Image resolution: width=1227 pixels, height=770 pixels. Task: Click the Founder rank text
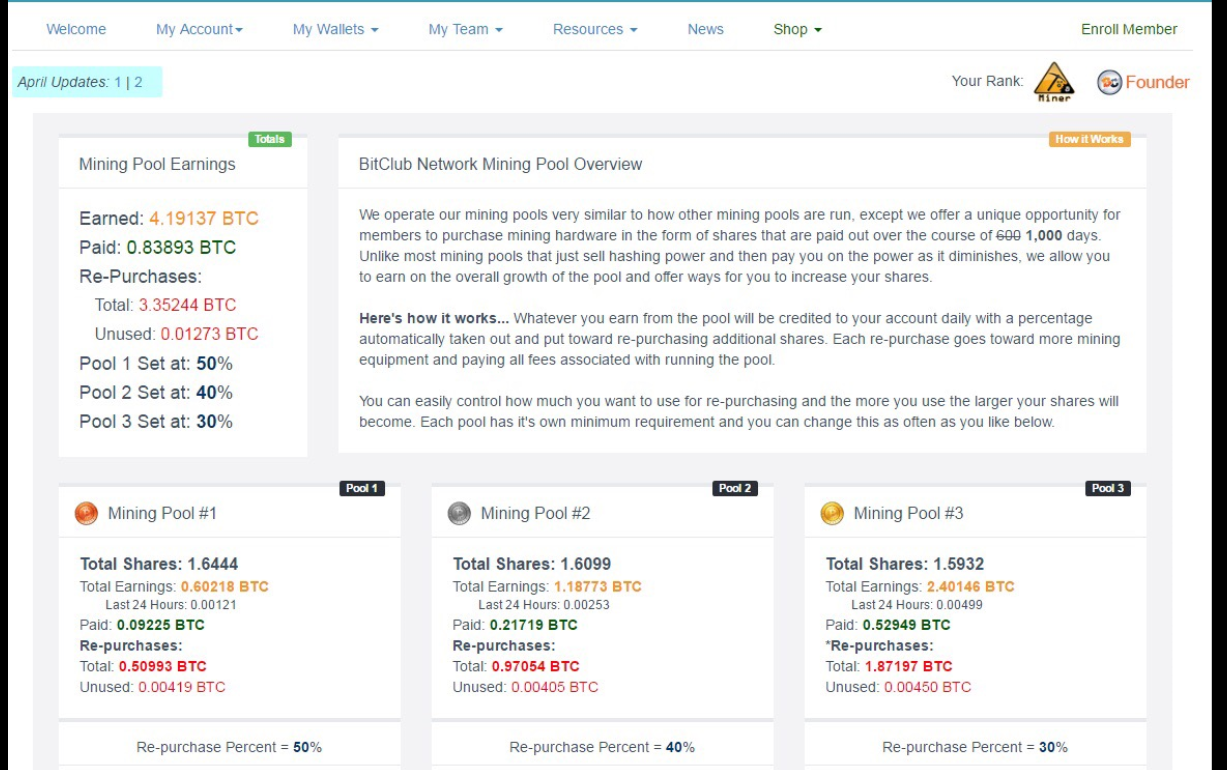[x=1157, y=82]
